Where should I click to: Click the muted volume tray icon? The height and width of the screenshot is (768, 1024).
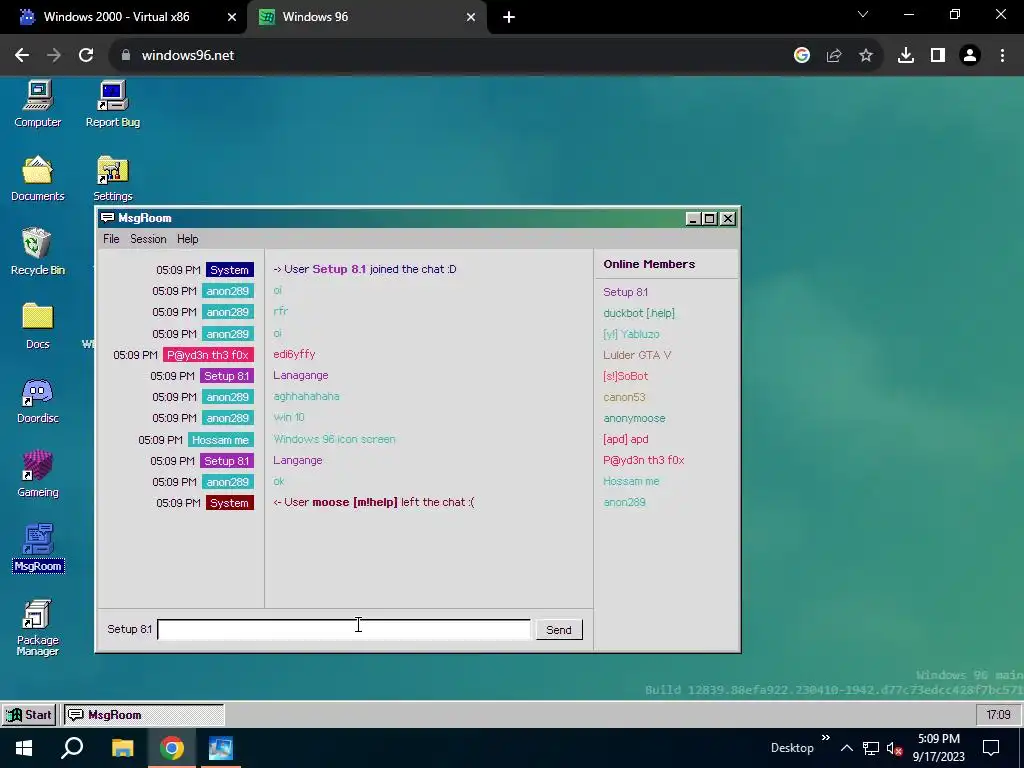[894, 748]
